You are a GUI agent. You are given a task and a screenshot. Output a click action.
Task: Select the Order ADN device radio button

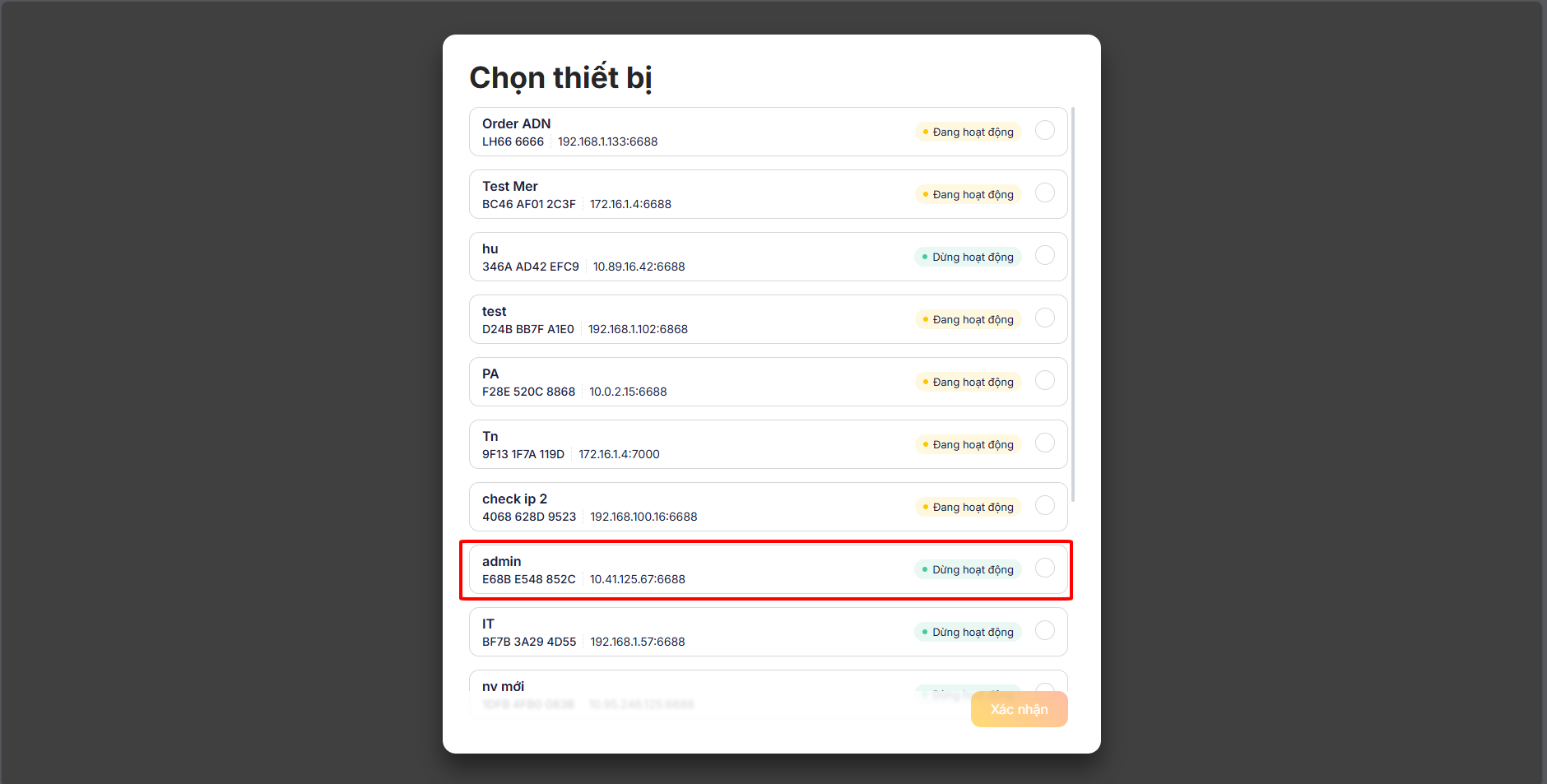[x=1044, y=131]
